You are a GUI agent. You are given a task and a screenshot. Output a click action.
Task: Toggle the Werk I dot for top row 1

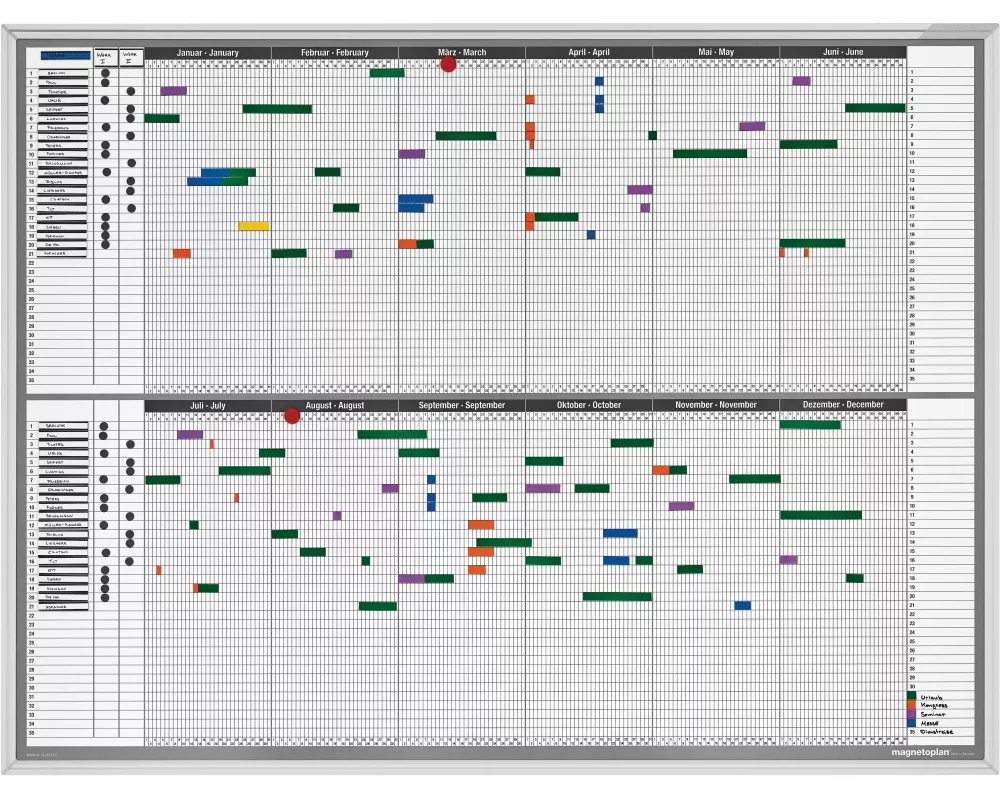(105, 73)
